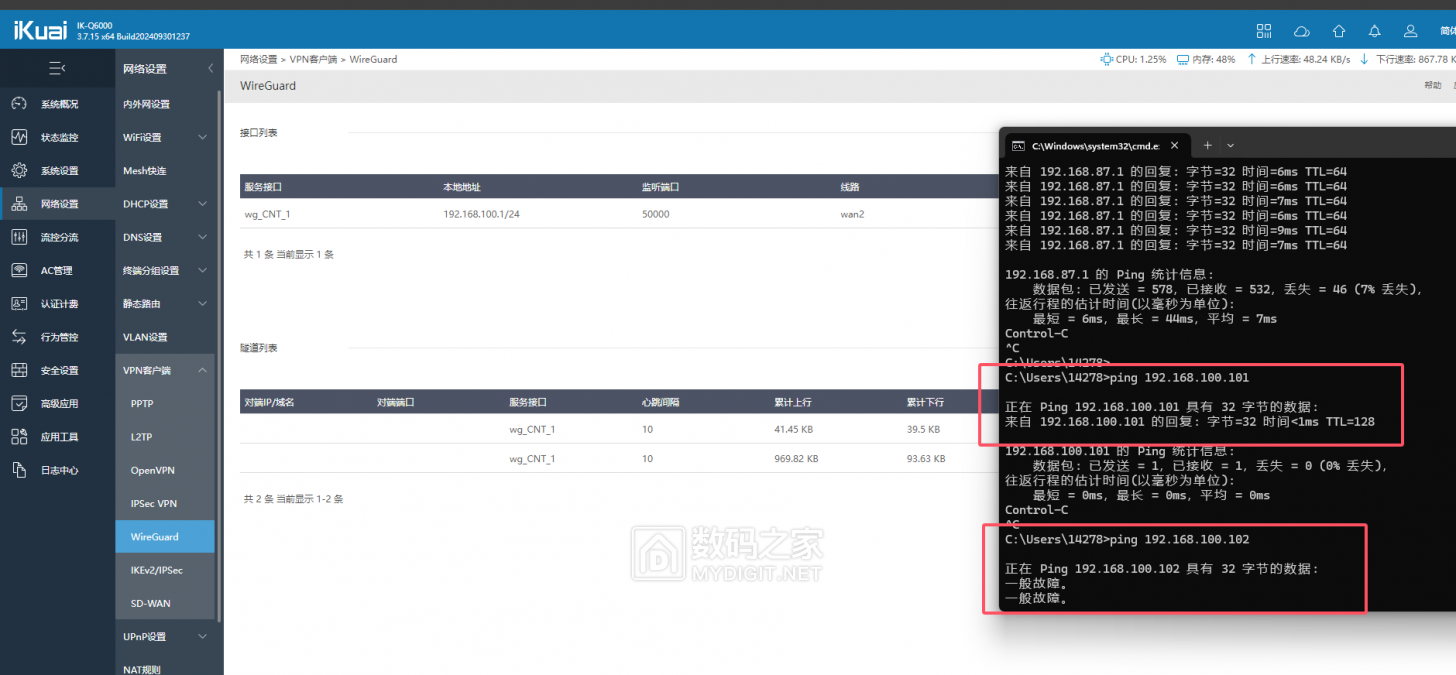Expand the DHCP设置 submenu
This screenshot has width=1456, height=675.
[165, 204]
